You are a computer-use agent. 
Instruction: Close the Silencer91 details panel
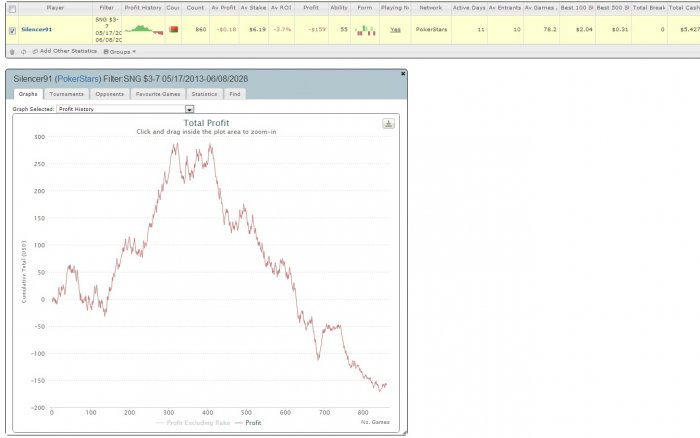(403, 74)
